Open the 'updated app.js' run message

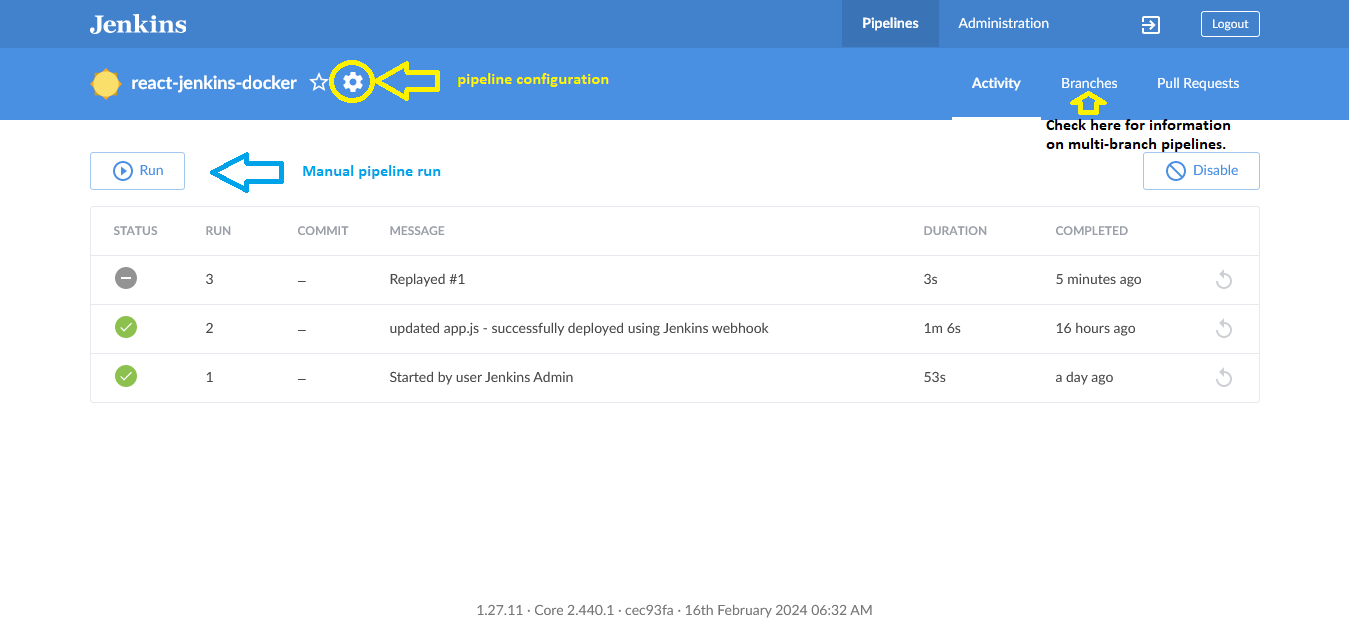[x=579, y=328]
